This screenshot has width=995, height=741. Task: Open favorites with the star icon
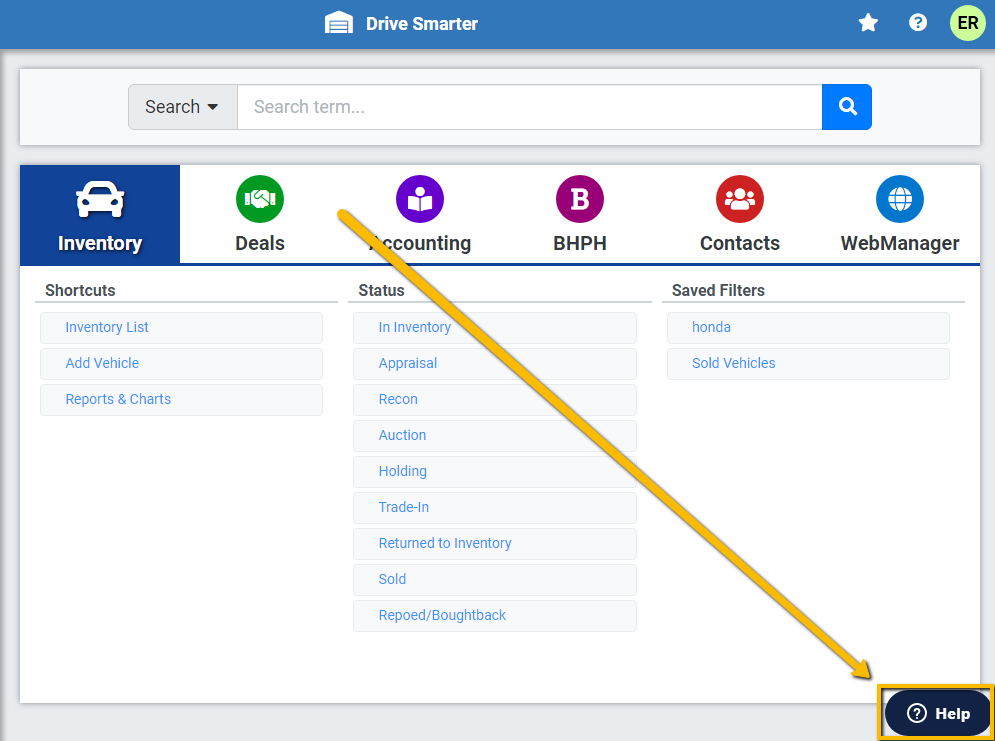[867, 23]
